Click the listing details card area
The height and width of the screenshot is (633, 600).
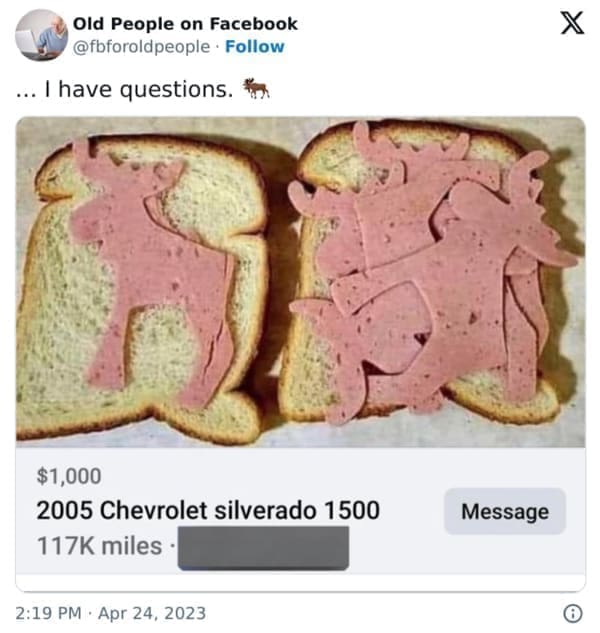pyautogui.click(x=300, y=511)
